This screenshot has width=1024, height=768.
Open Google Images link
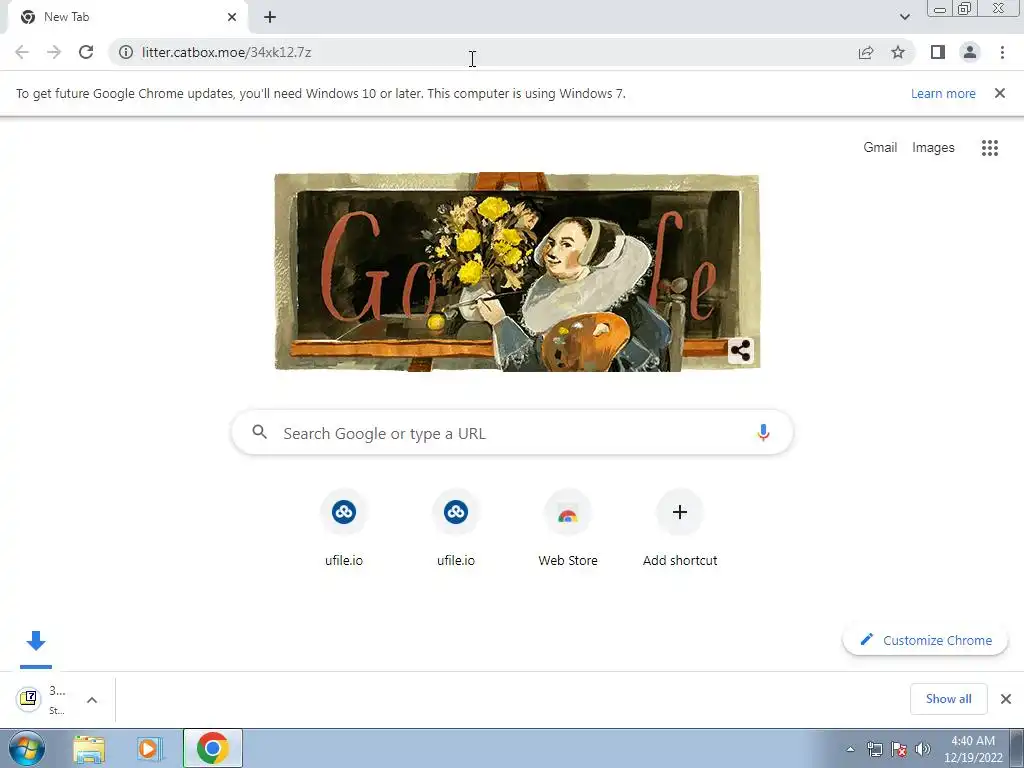click(933, 148)
